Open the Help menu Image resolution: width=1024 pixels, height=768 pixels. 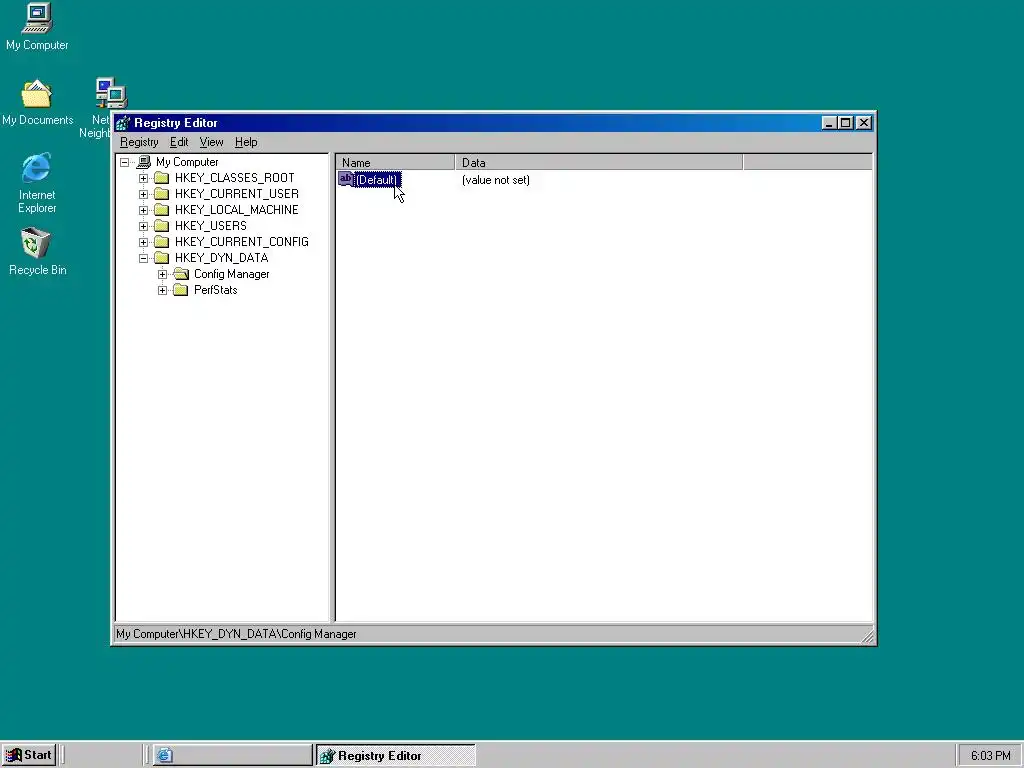click(x=246, y=142)
